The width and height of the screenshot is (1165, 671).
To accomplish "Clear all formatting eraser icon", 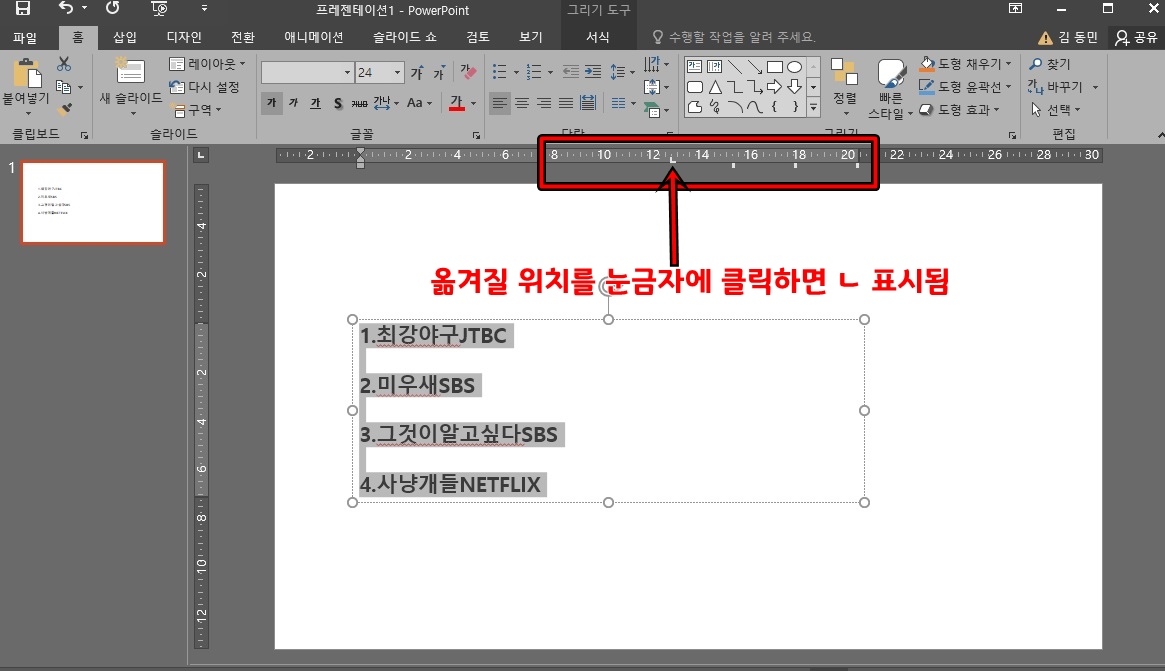I will (x=468, y=72).
